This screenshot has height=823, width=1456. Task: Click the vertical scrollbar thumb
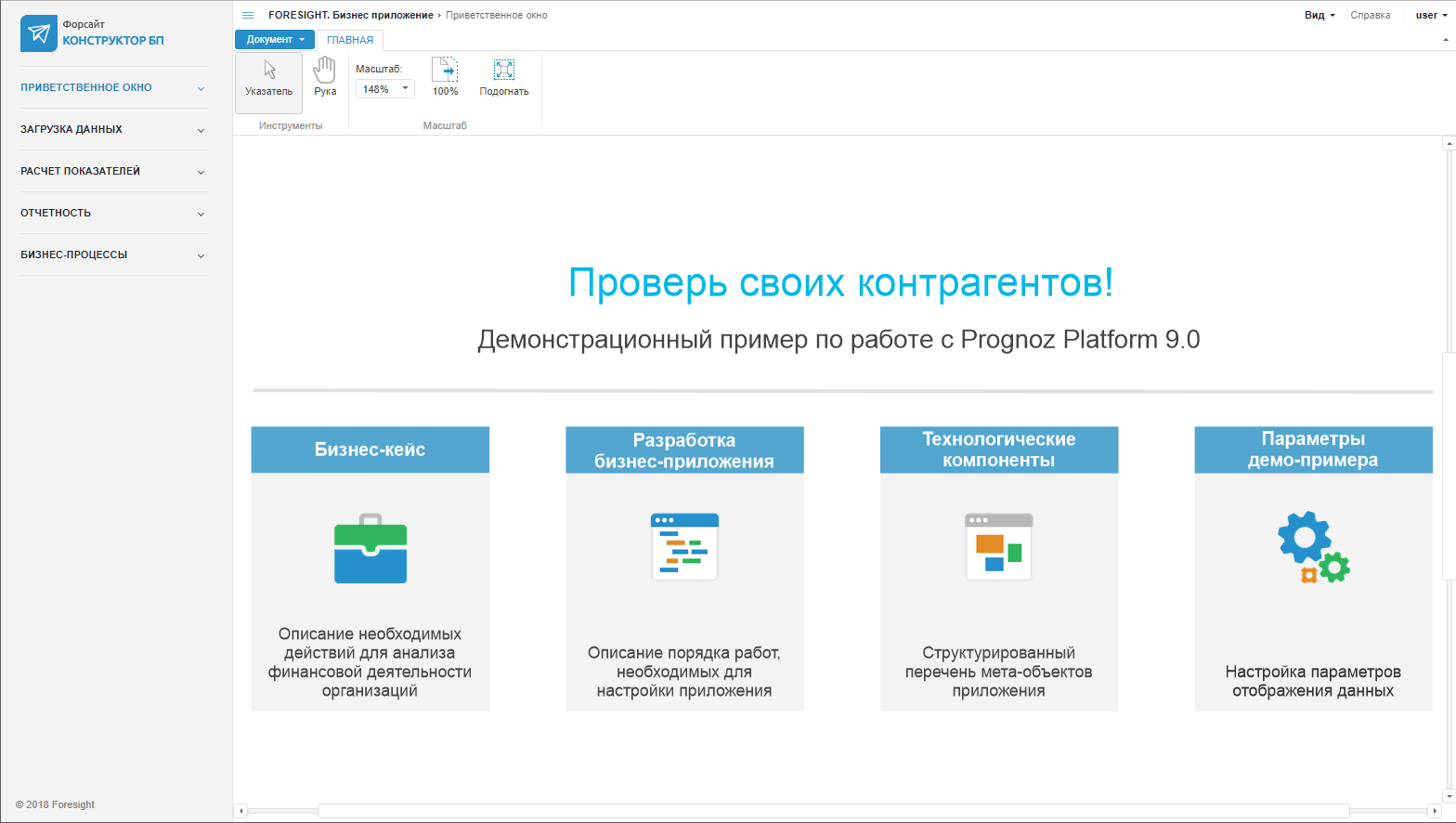coord(1449,466)
